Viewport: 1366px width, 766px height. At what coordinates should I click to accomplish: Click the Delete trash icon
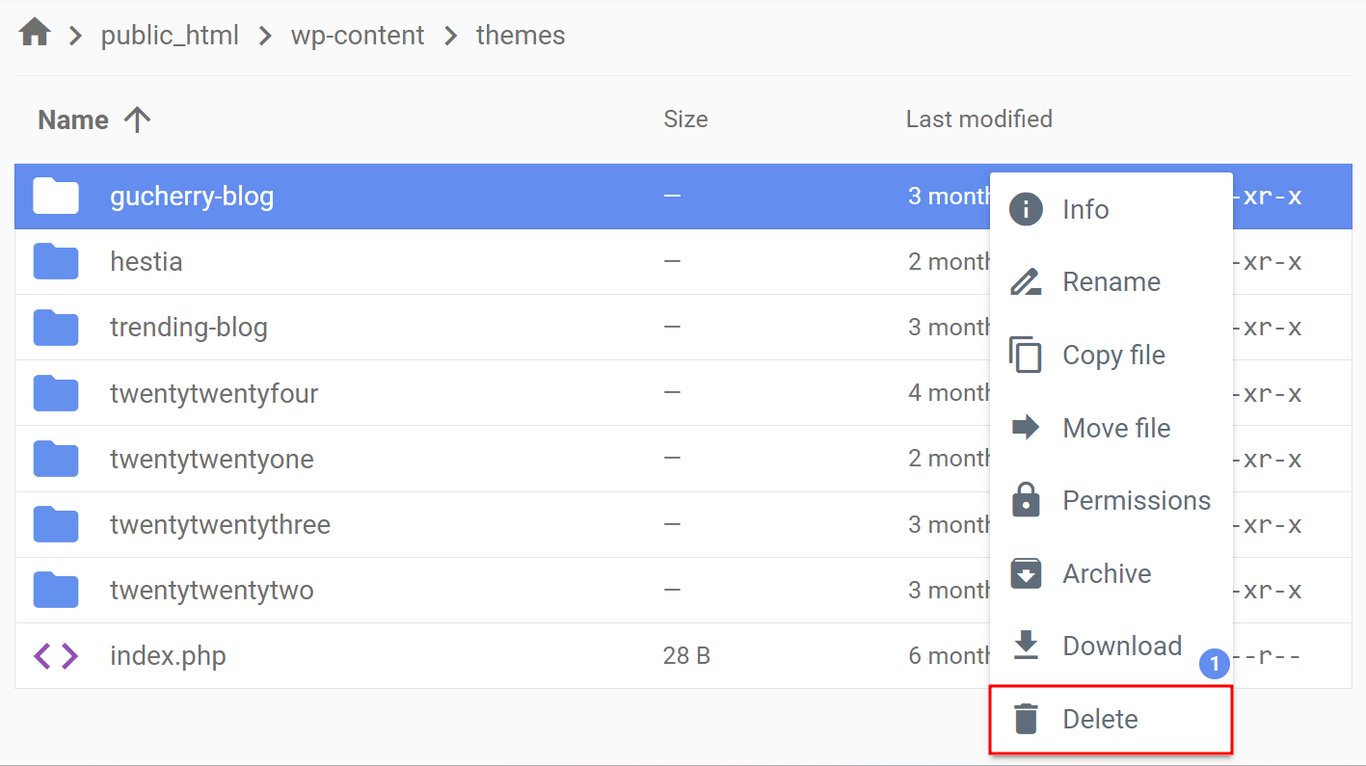pyautogui.click(x=1025, y=718)
